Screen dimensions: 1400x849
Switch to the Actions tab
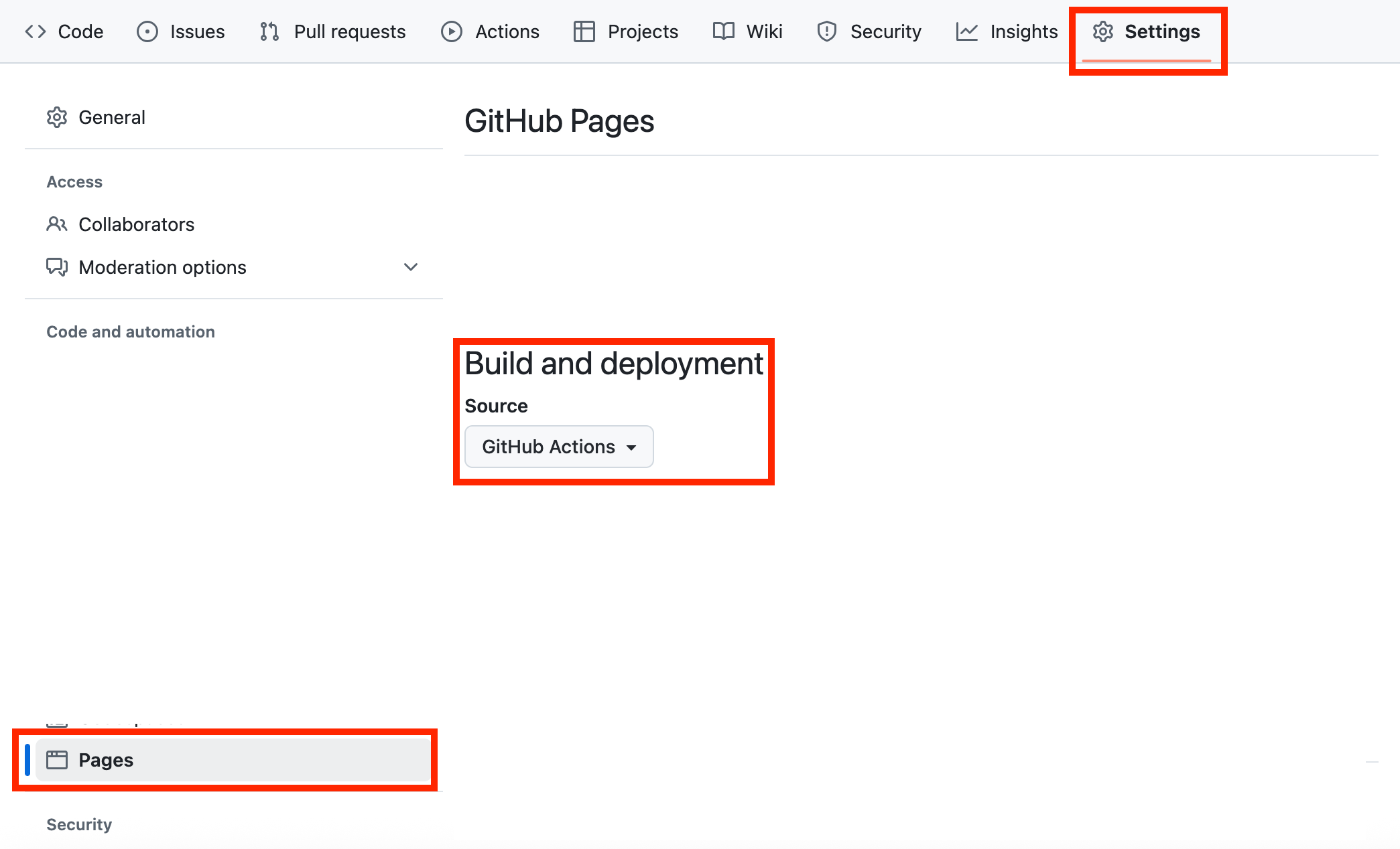pos(490,32)
